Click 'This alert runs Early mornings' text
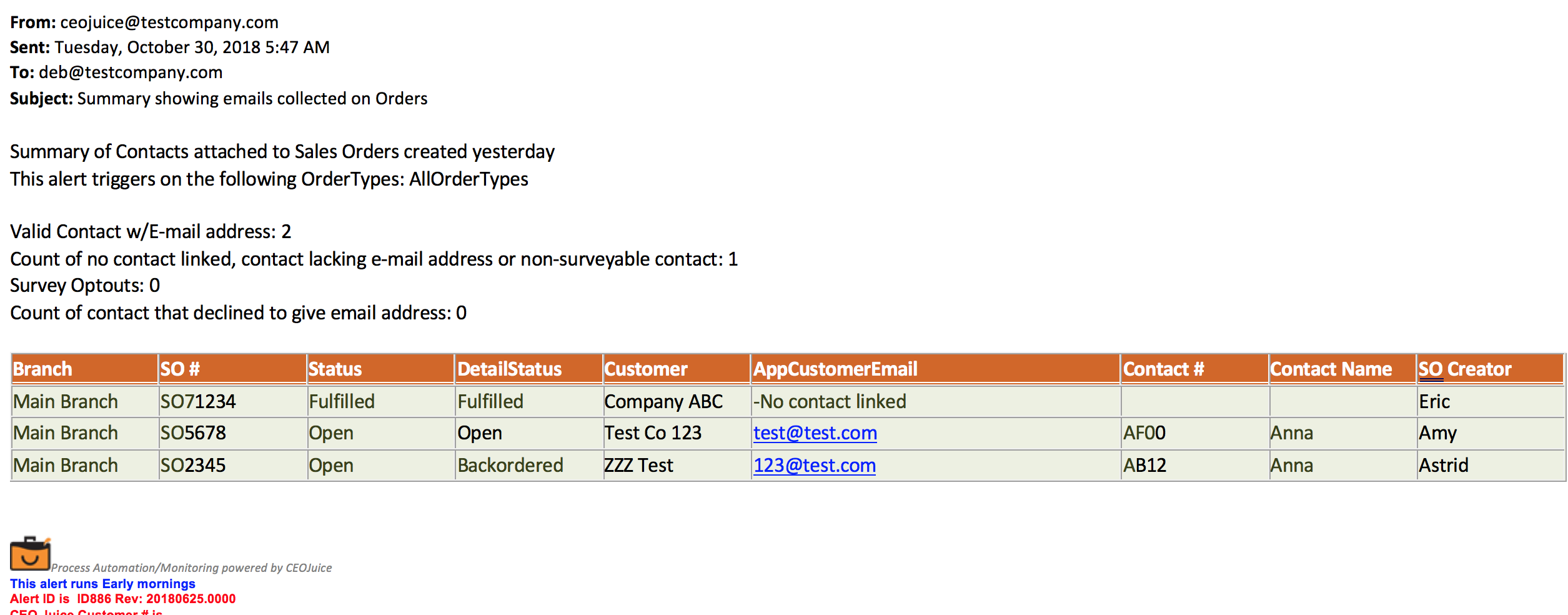Image resolution: width=1568 pixels, height=615 pixels. coord(102,584)
